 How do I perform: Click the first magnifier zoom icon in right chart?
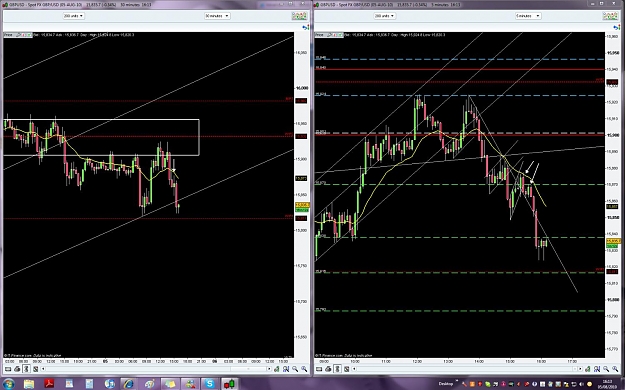point(606,369)
